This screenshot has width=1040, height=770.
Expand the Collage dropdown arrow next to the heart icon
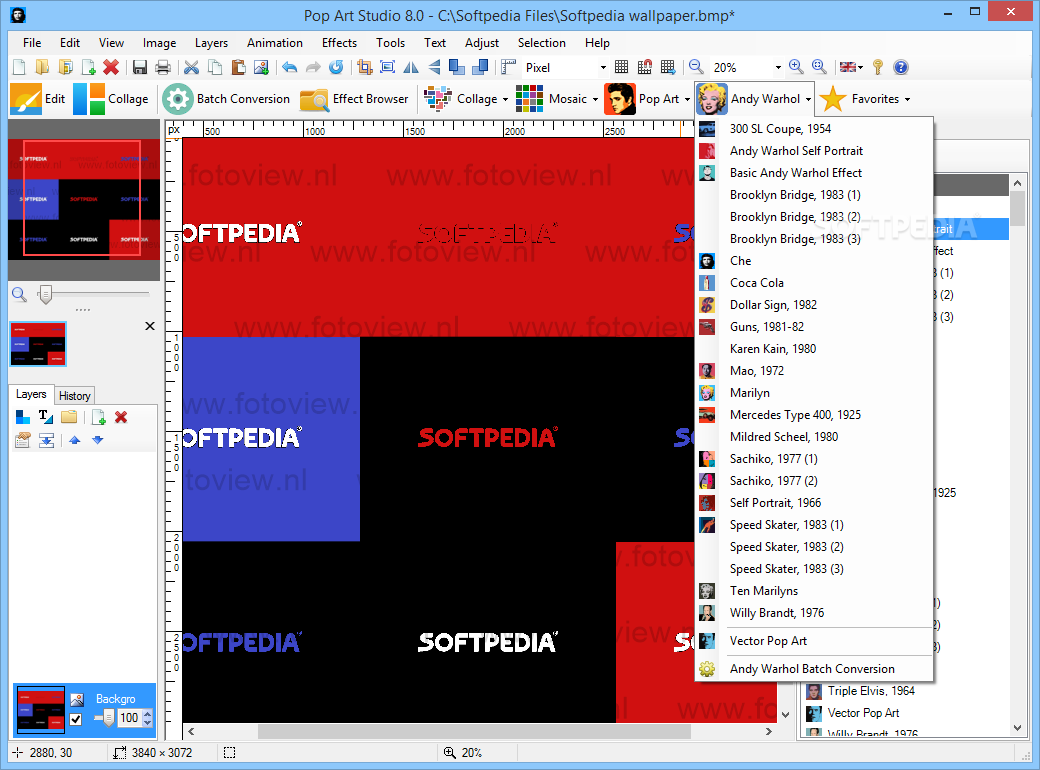[x=505, y=99]
